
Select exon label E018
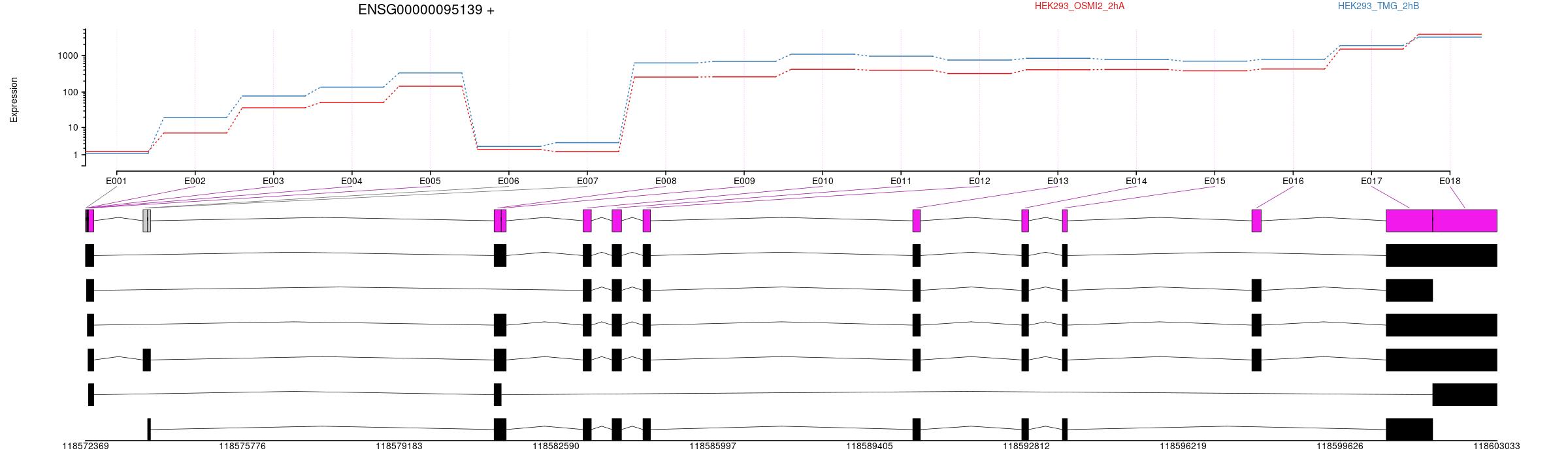point(1450,181)
